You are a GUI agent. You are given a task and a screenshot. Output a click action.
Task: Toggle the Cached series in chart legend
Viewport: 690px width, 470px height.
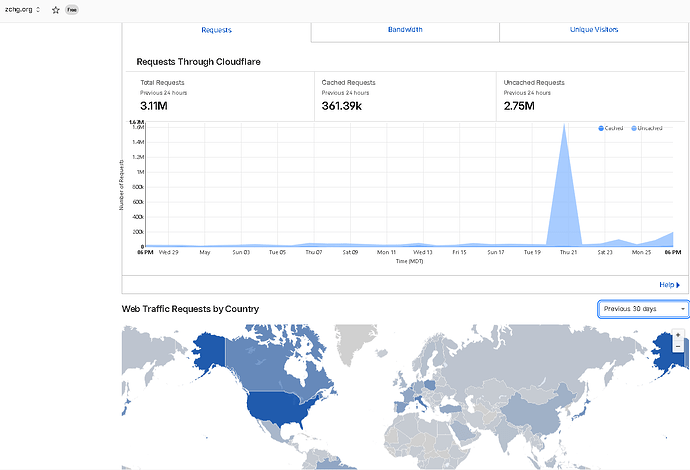[x=611, y=128]
